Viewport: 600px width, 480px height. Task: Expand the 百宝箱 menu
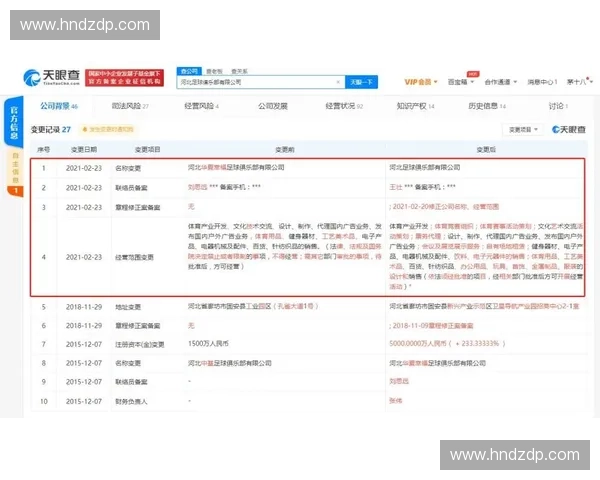(461, 82)
